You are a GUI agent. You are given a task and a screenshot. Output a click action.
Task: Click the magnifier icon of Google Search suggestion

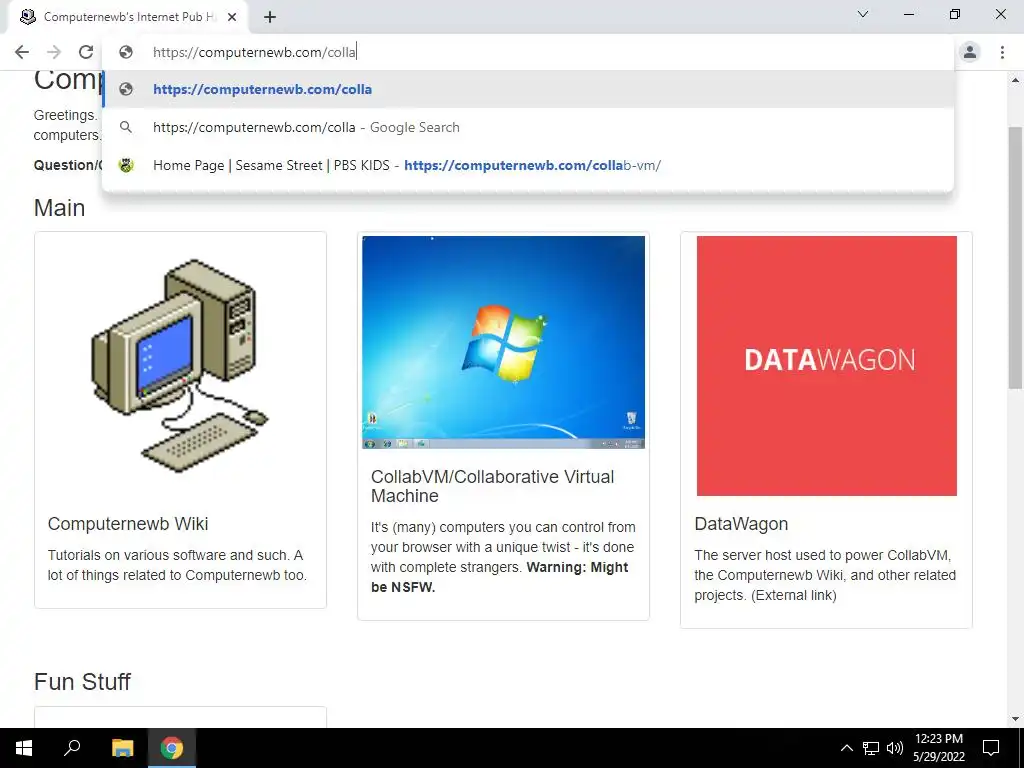click(126, 127)
